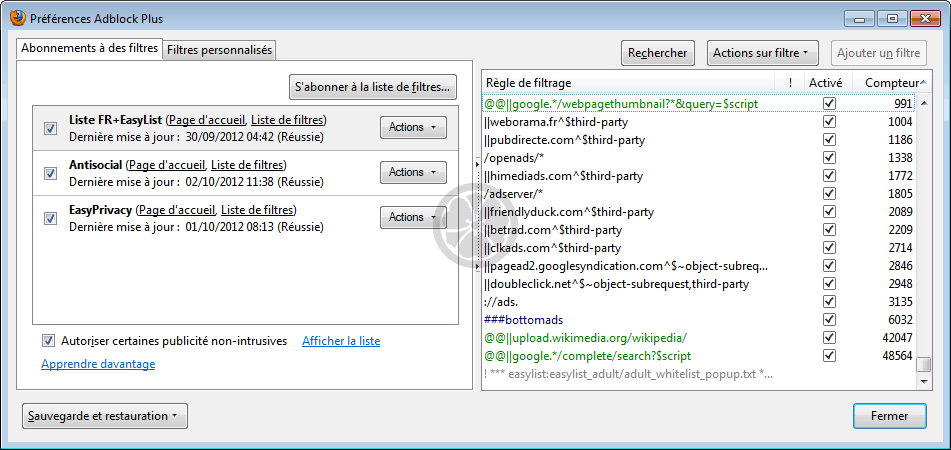This screenshot has height=450, width=951.
Task: Open the Actions sur filtre dropdown
Action: (762, 53)
